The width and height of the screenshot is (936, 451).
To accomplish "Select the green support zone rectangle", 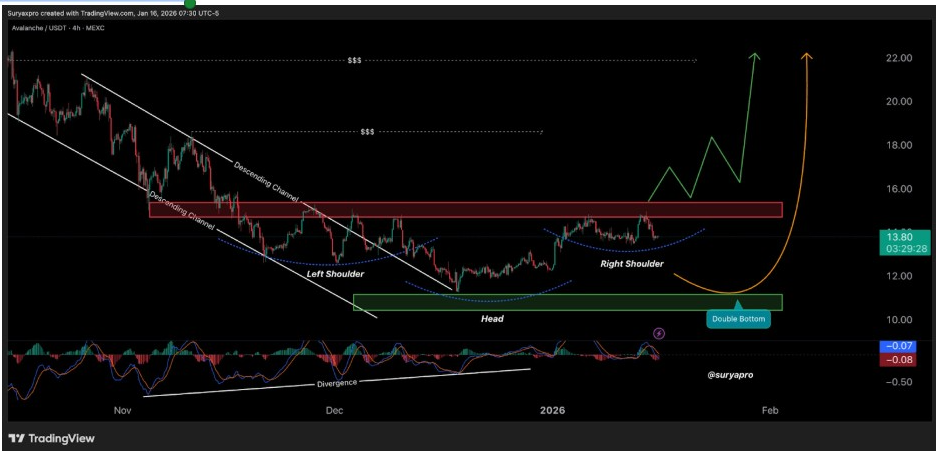I will 567,302.
